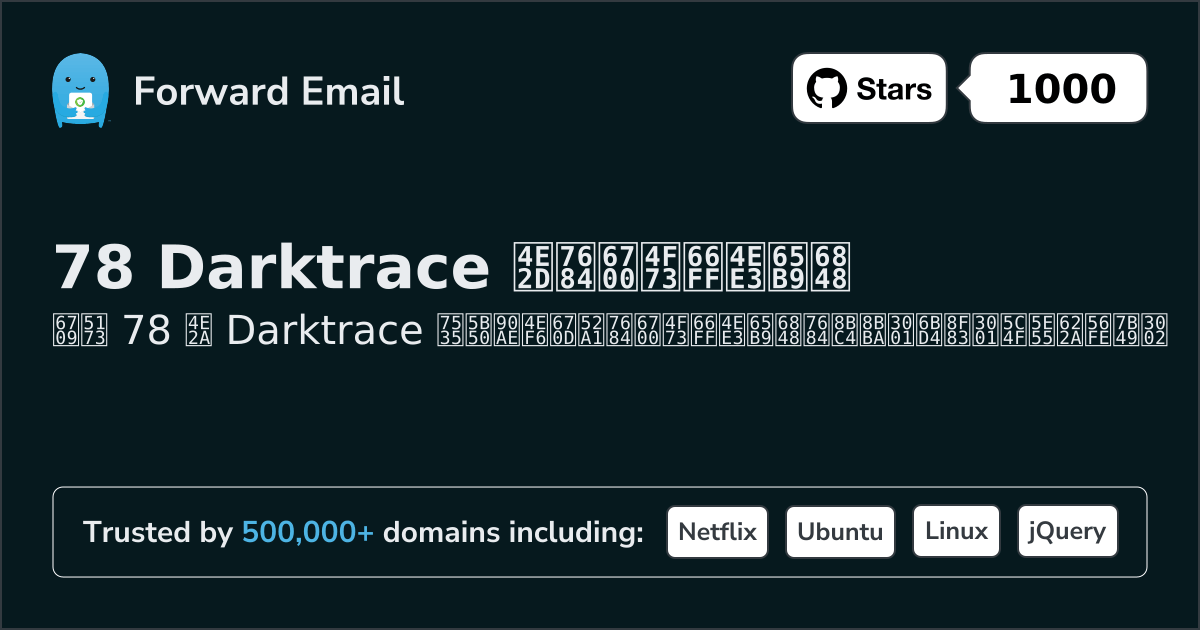
Task: Click the Netflix badge
Action: coord(717,532)
